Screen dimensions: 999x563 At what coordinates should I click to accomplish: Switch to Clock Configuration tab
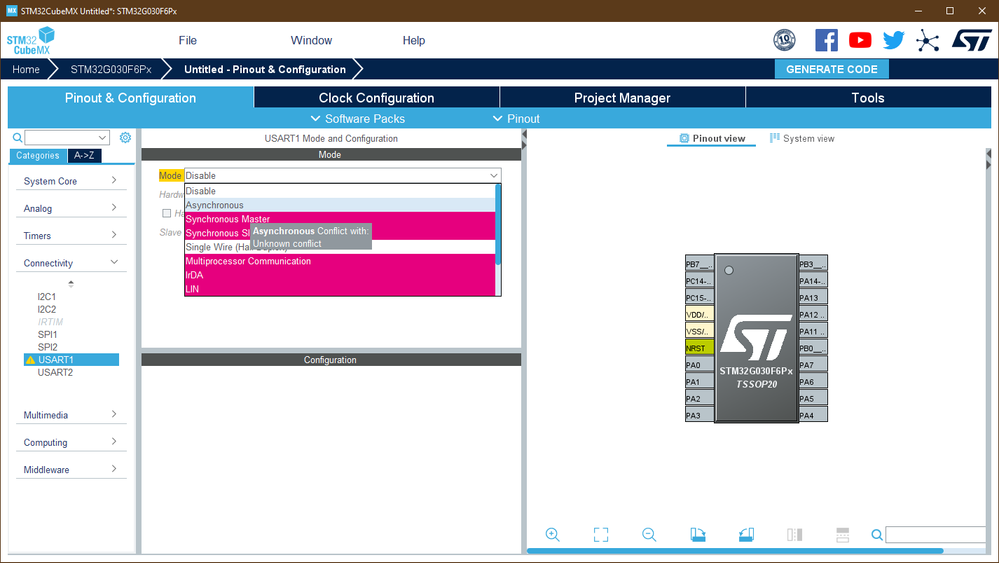pyautogui.click(x=377, y=97)
